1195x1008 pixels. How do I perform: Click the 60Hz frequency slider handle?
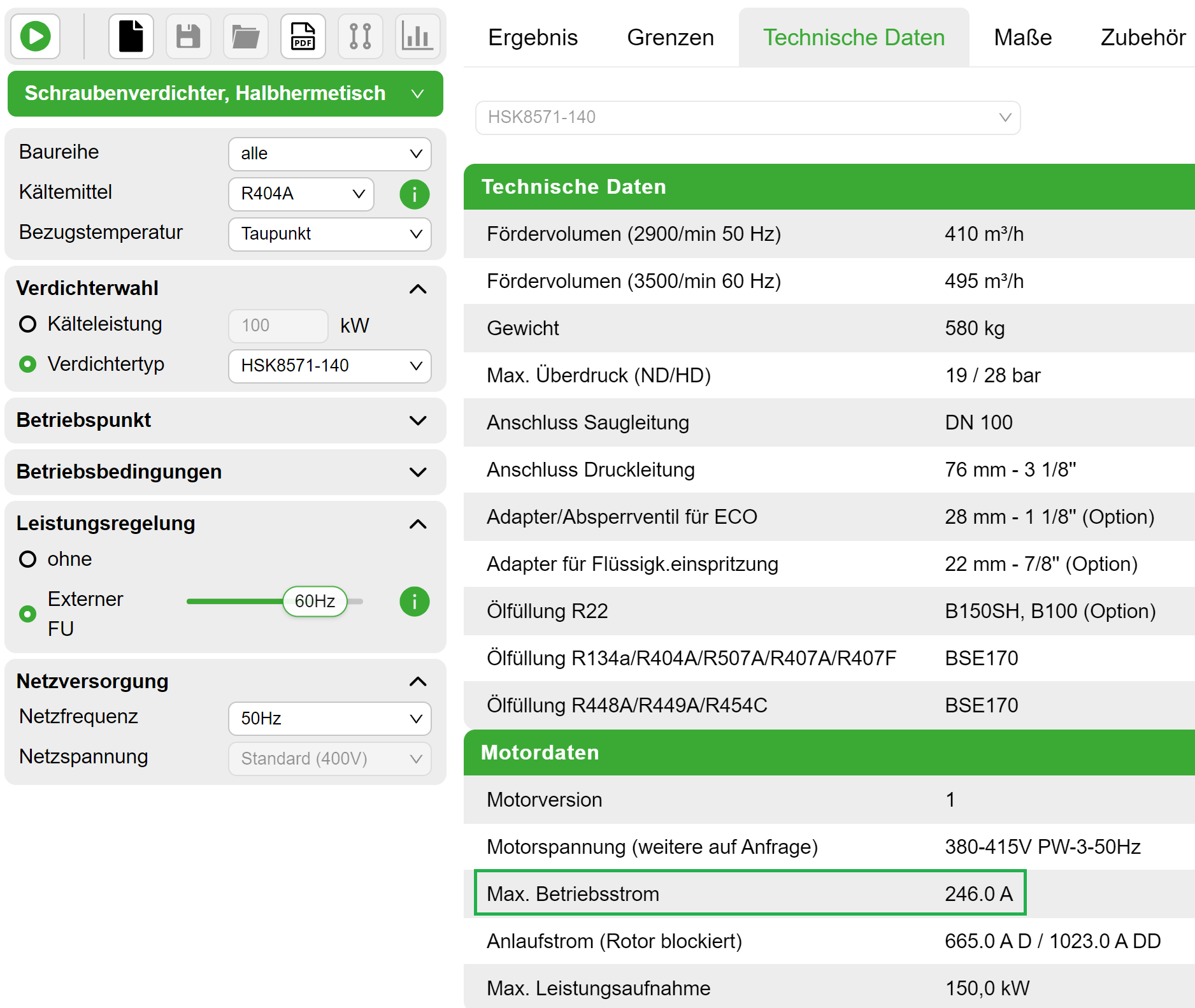click(315, 601)
